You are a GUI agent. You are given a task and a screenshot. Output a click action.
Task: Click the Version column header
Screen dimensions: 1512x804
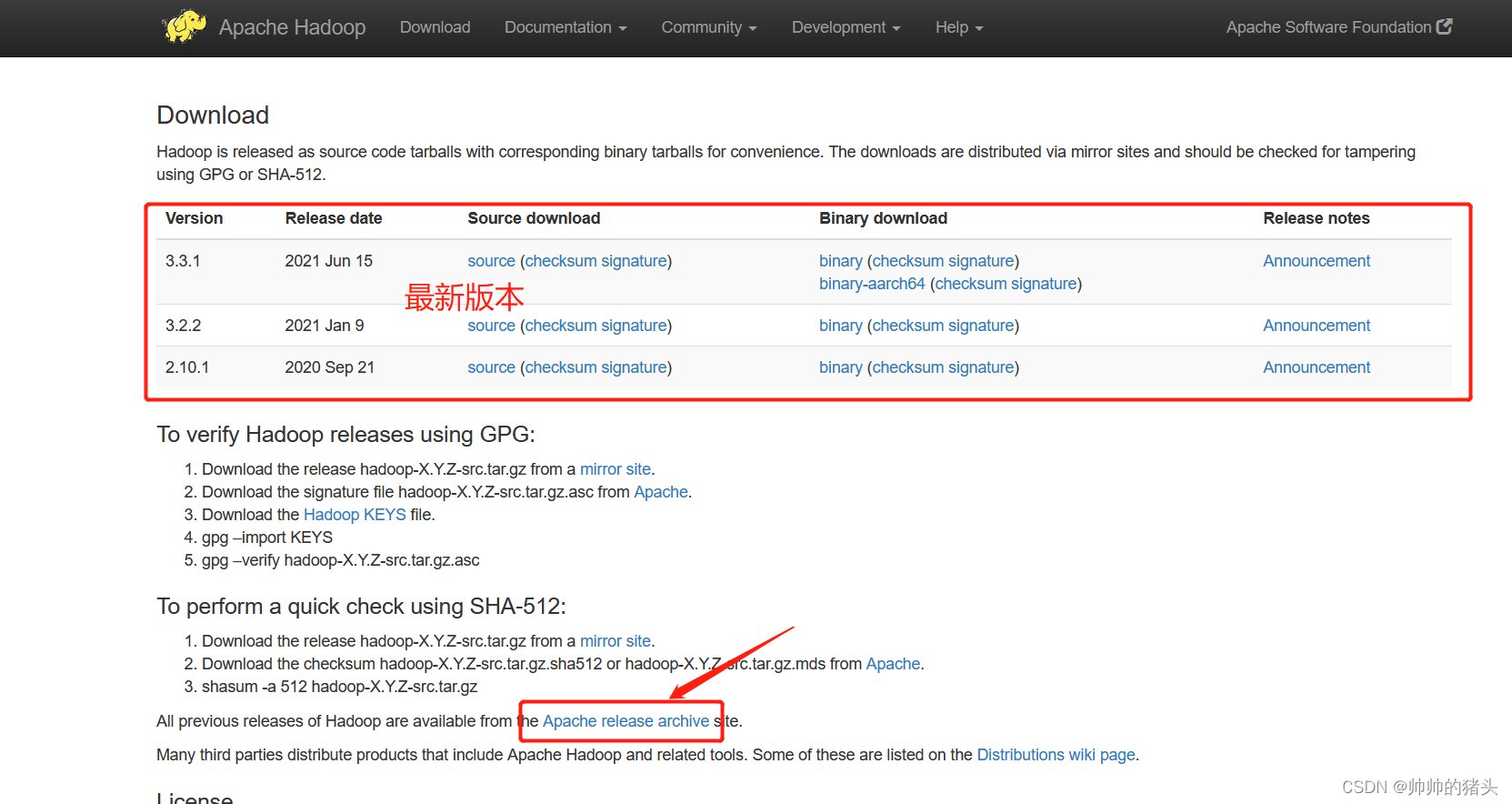click(x=194, y=218)
